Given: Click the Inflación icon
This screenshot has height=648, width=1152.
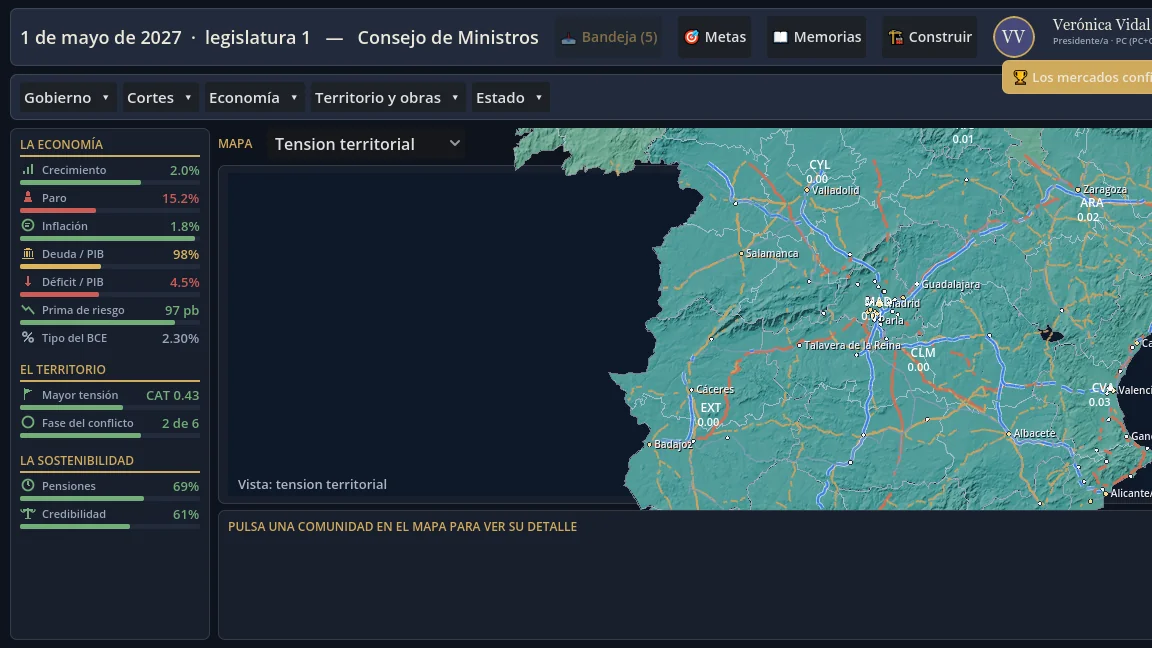Looking at the screenshot, I should (28, 226).
